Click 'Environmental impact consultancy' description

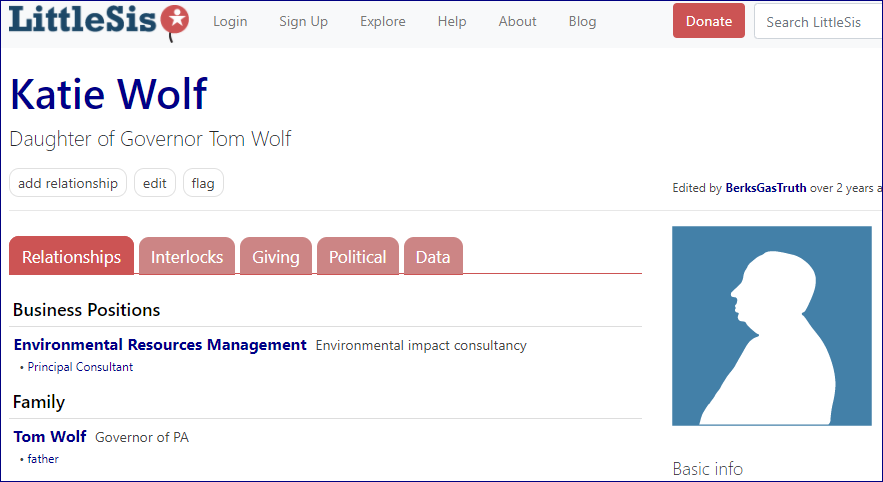(421, 345)
